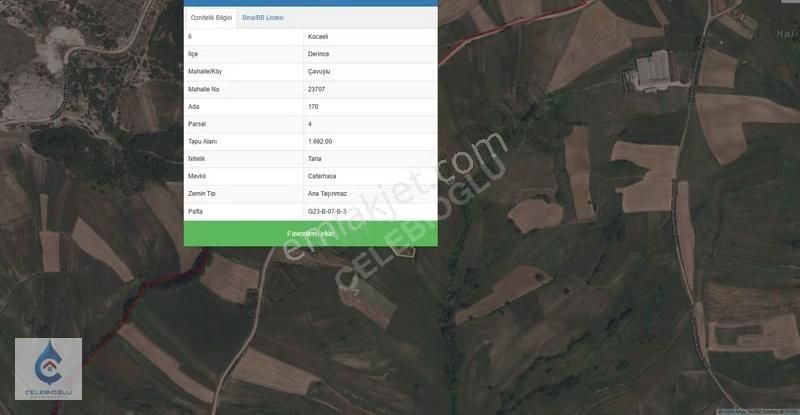Select the Ana Taşınmaz value
The height and width of the screenshot is (415, 800).
coord(327,193)
